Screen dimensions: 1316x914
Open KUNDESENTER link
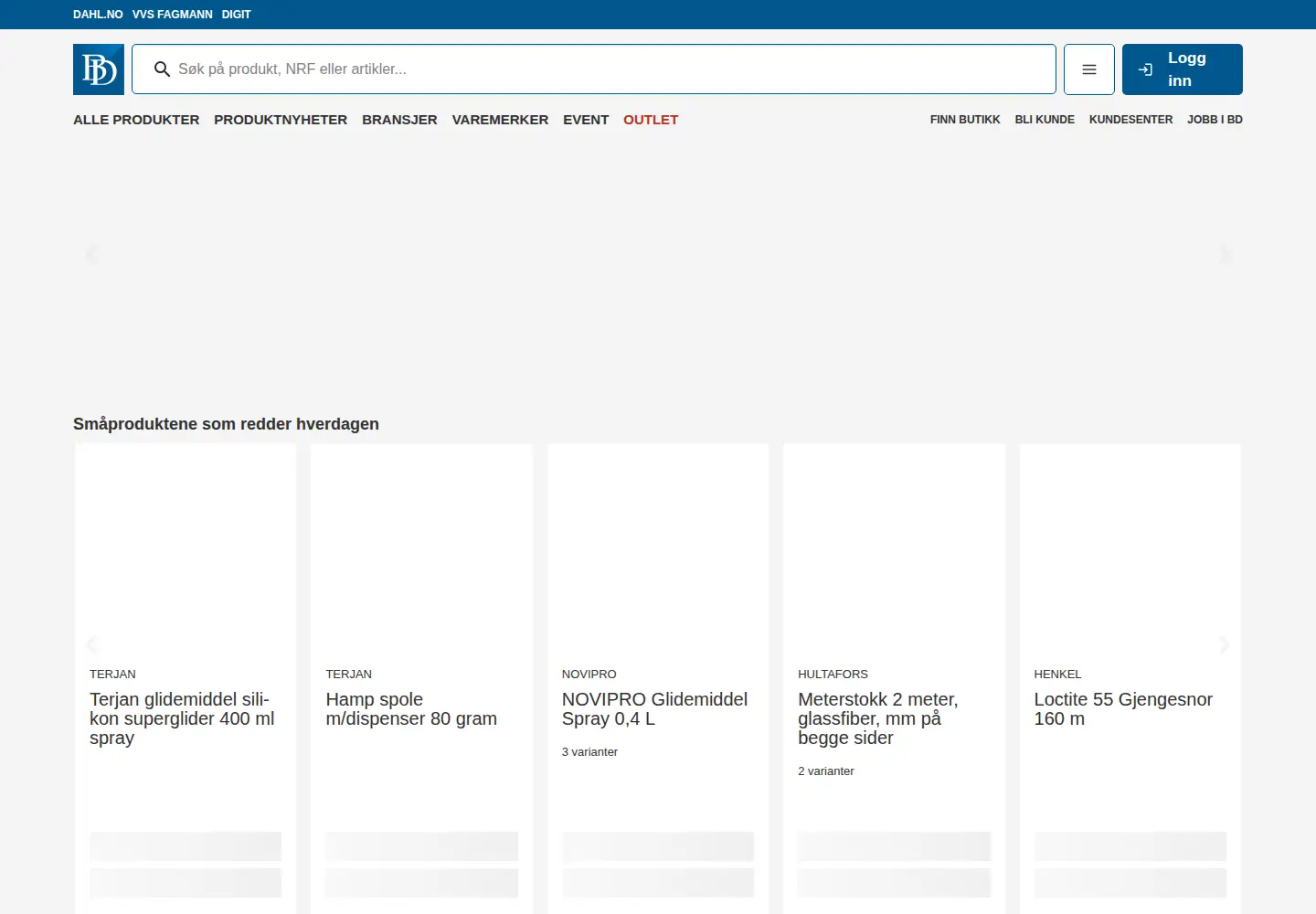[x=1130, y=120]
